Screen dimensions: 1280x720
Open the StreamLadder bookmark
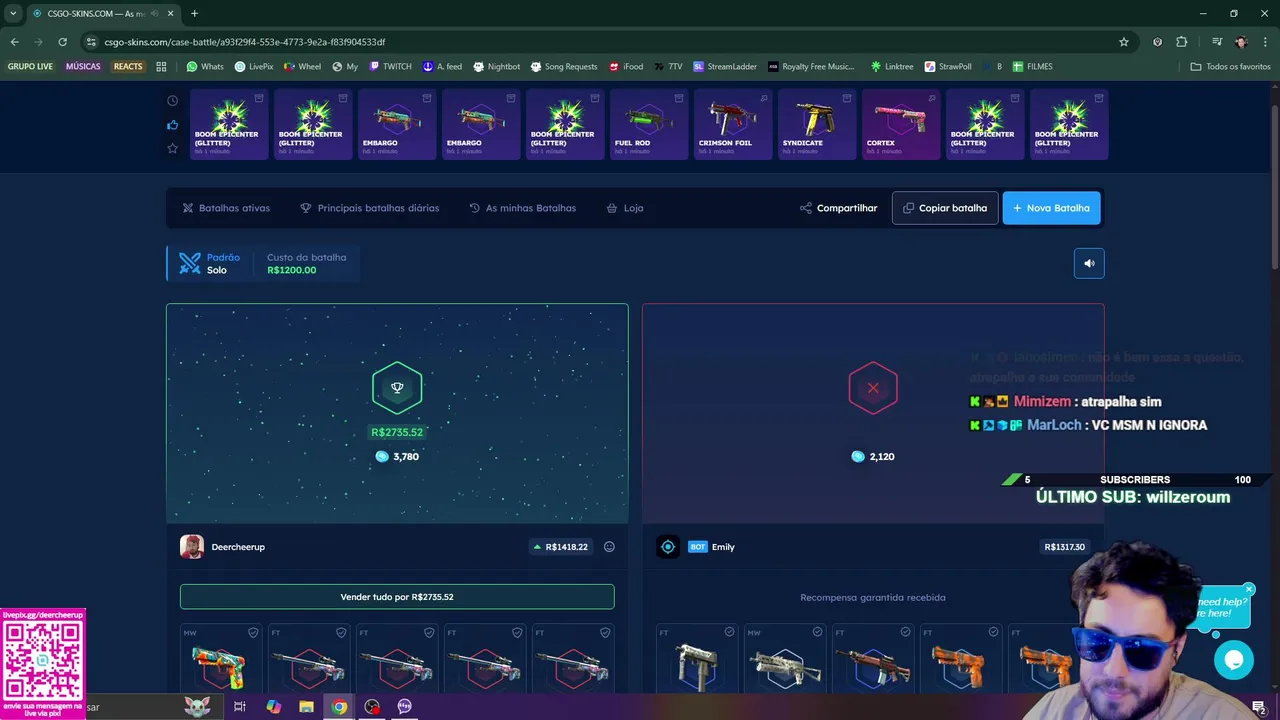click(725, 67)
